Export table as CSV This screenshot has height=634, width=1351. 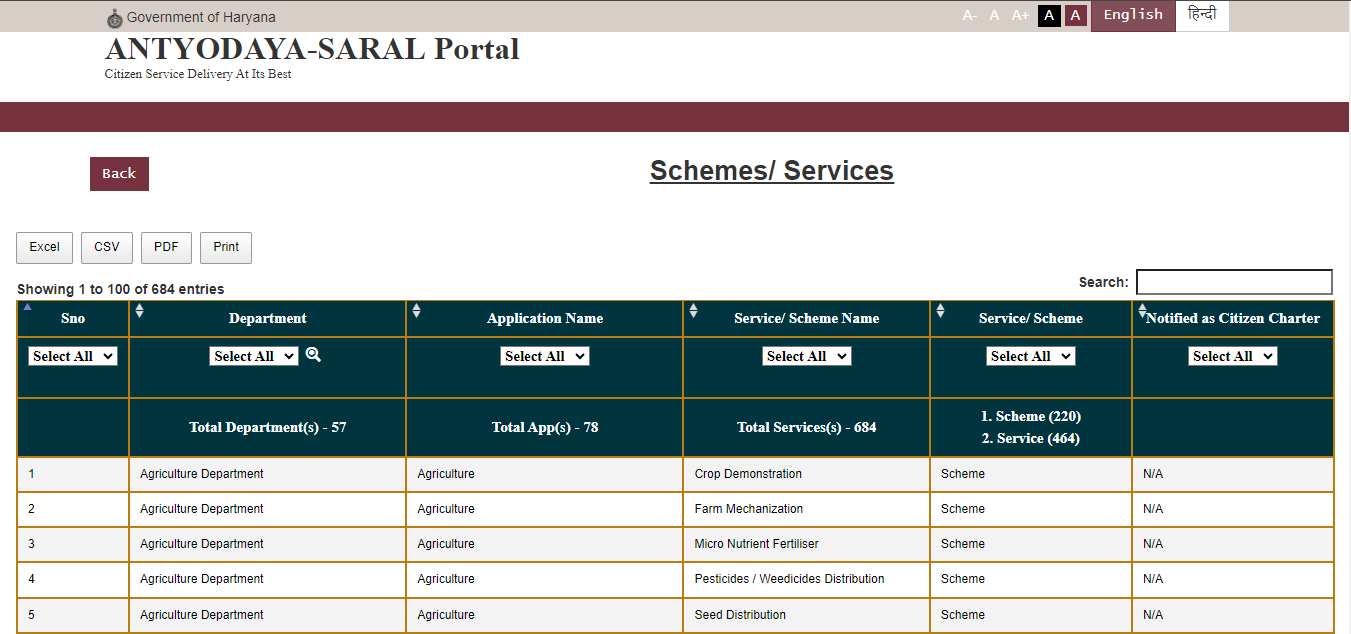click(107, 248)
